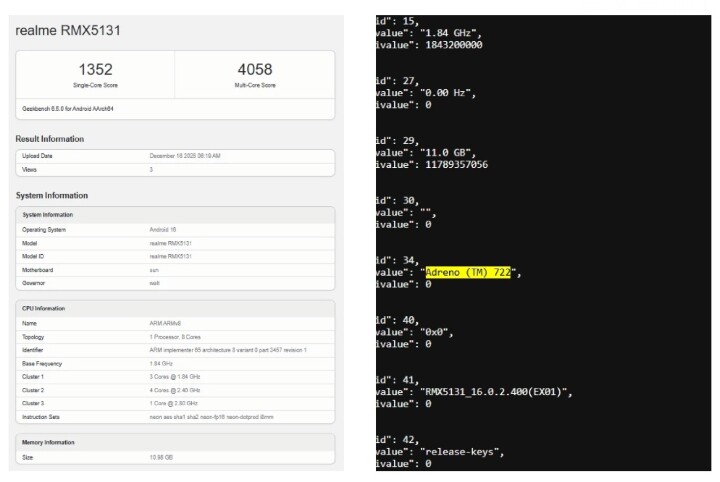The width and height of the screenshot is (720, 482).
Task: Click the highlighted Adreno (TM) 722 text
Action: (467, 272)
